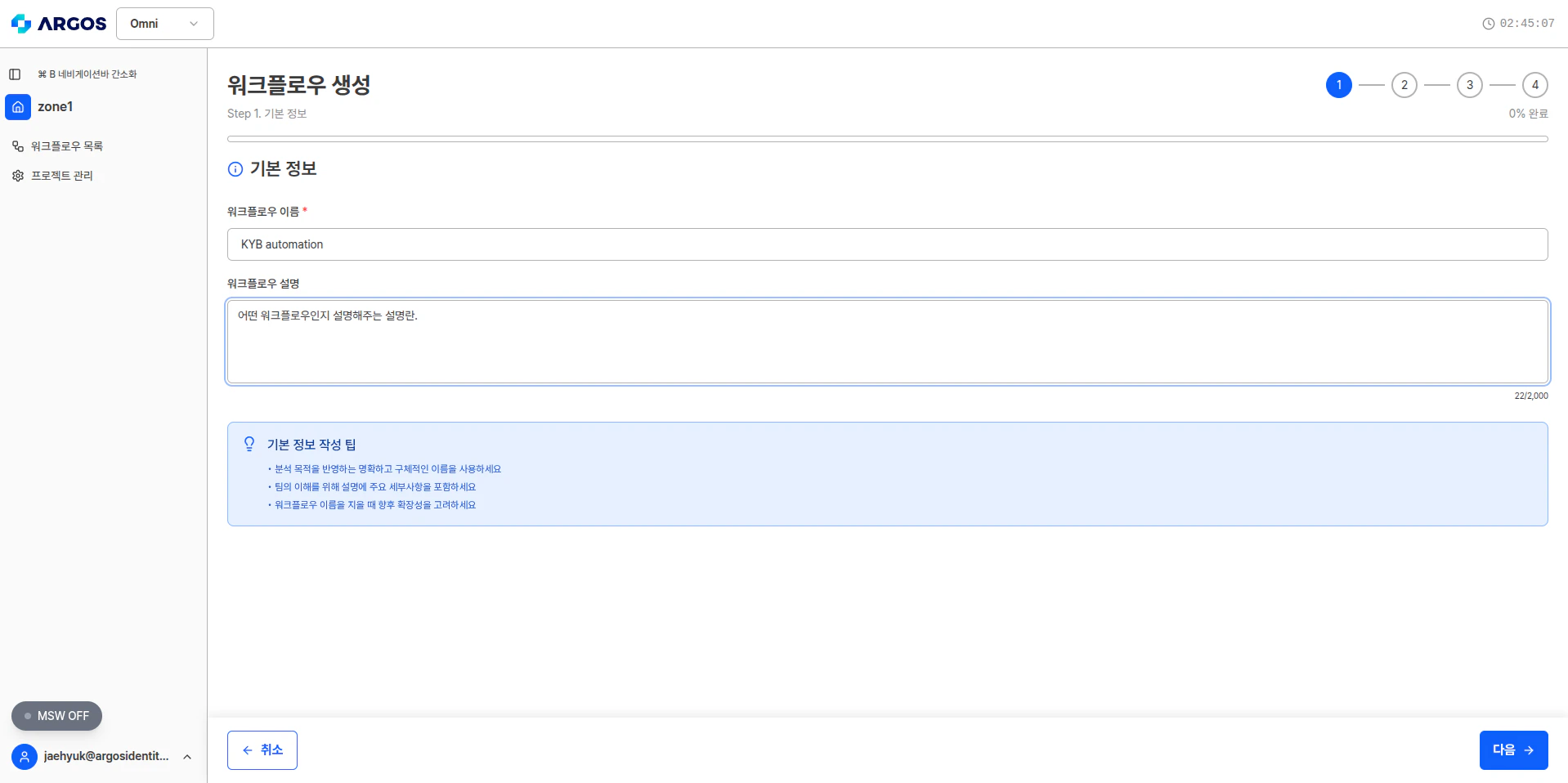Open the Omni product dropdown
The height and width of the screenshot is (783, 1568).
pyautogui.click(x=165, y=24)
